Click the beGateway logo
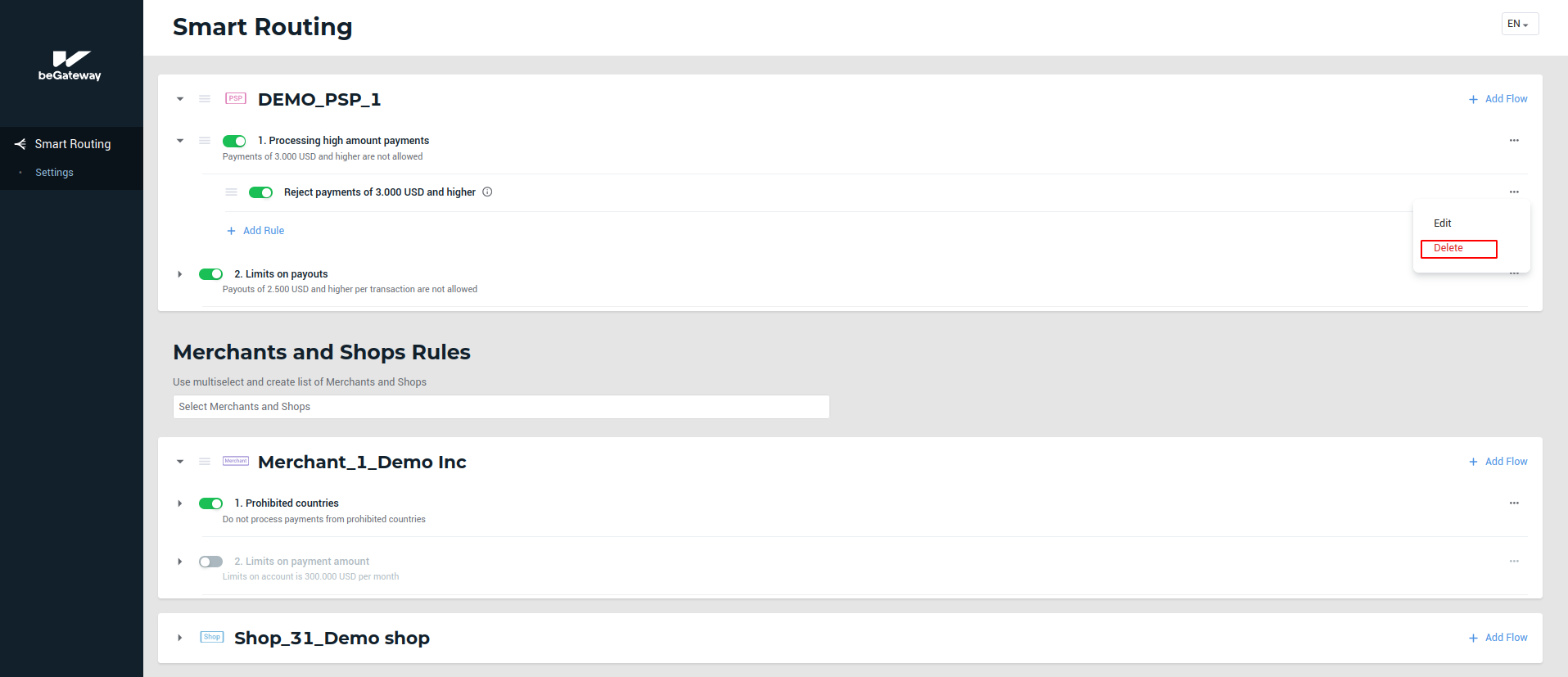Image resolution: width=1568 pixels, height=677 pixels. [70, 65]
